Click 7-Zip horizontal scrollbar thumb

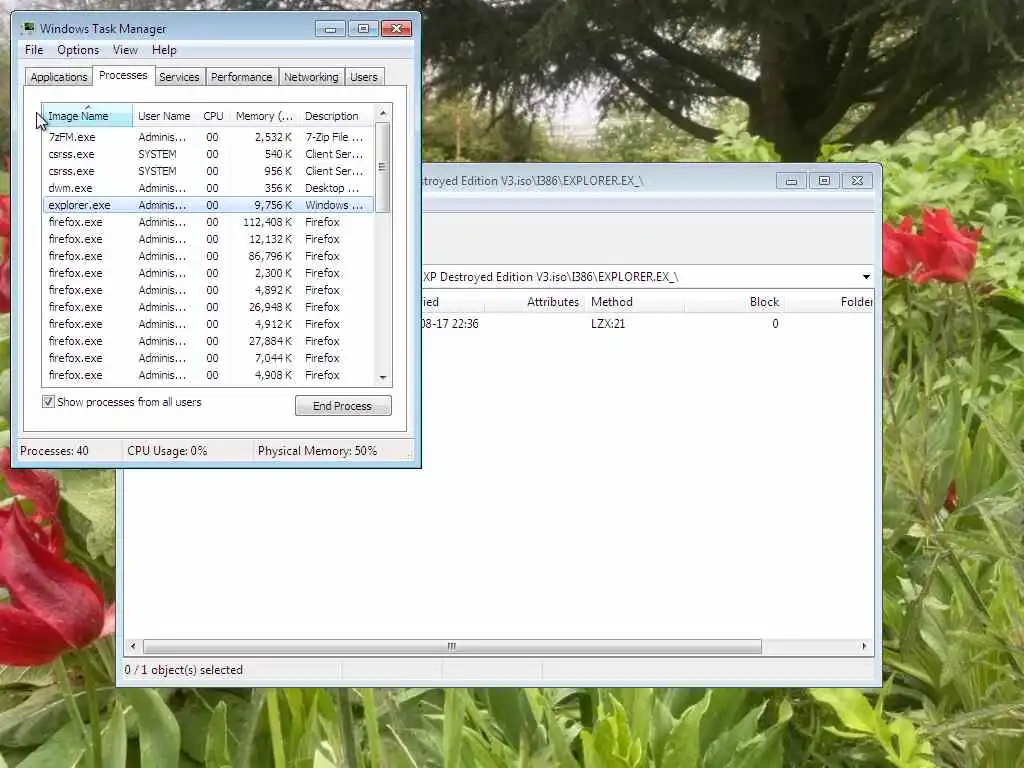click(x=452, y=647)
